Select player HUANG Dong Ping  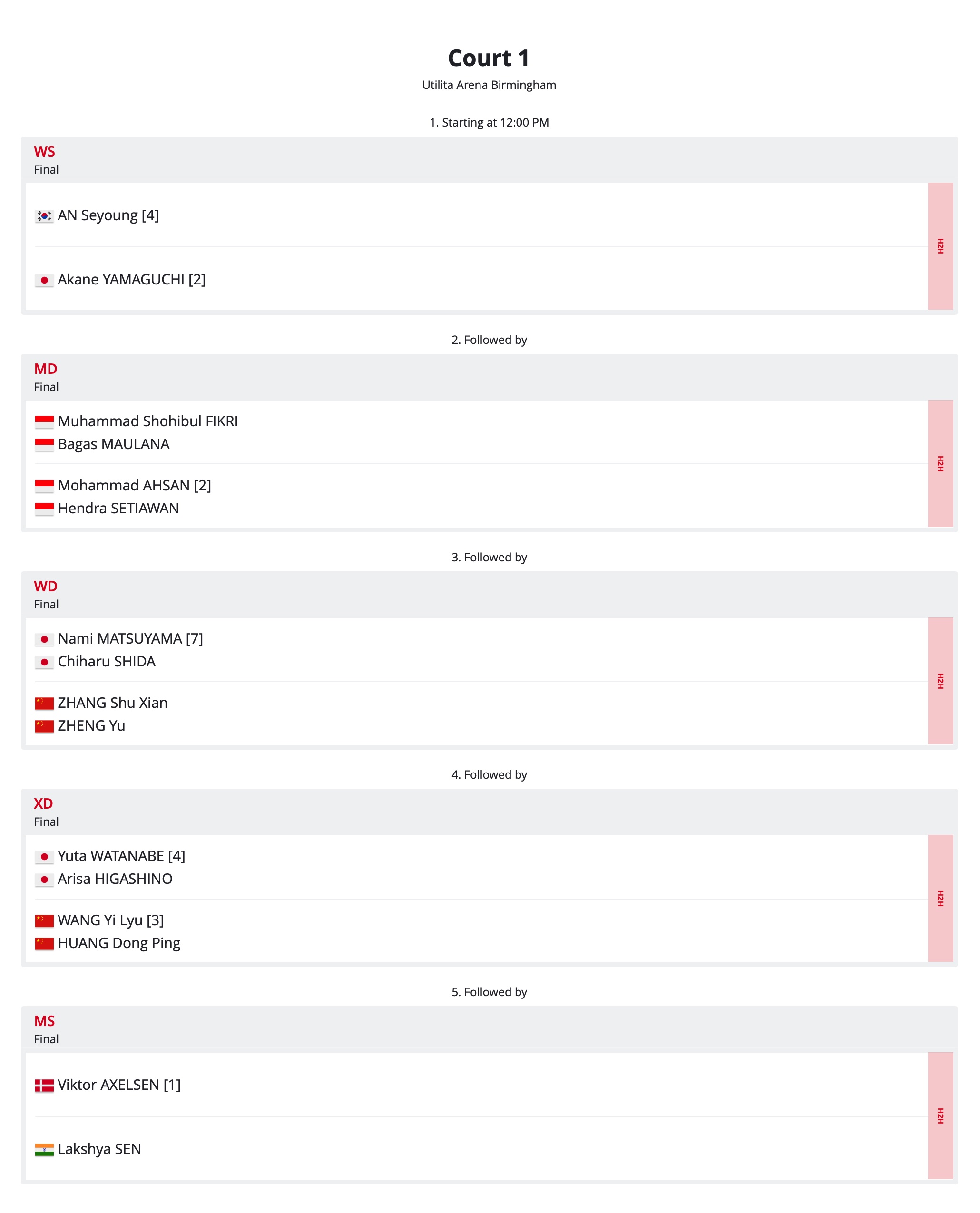[119, 943]
